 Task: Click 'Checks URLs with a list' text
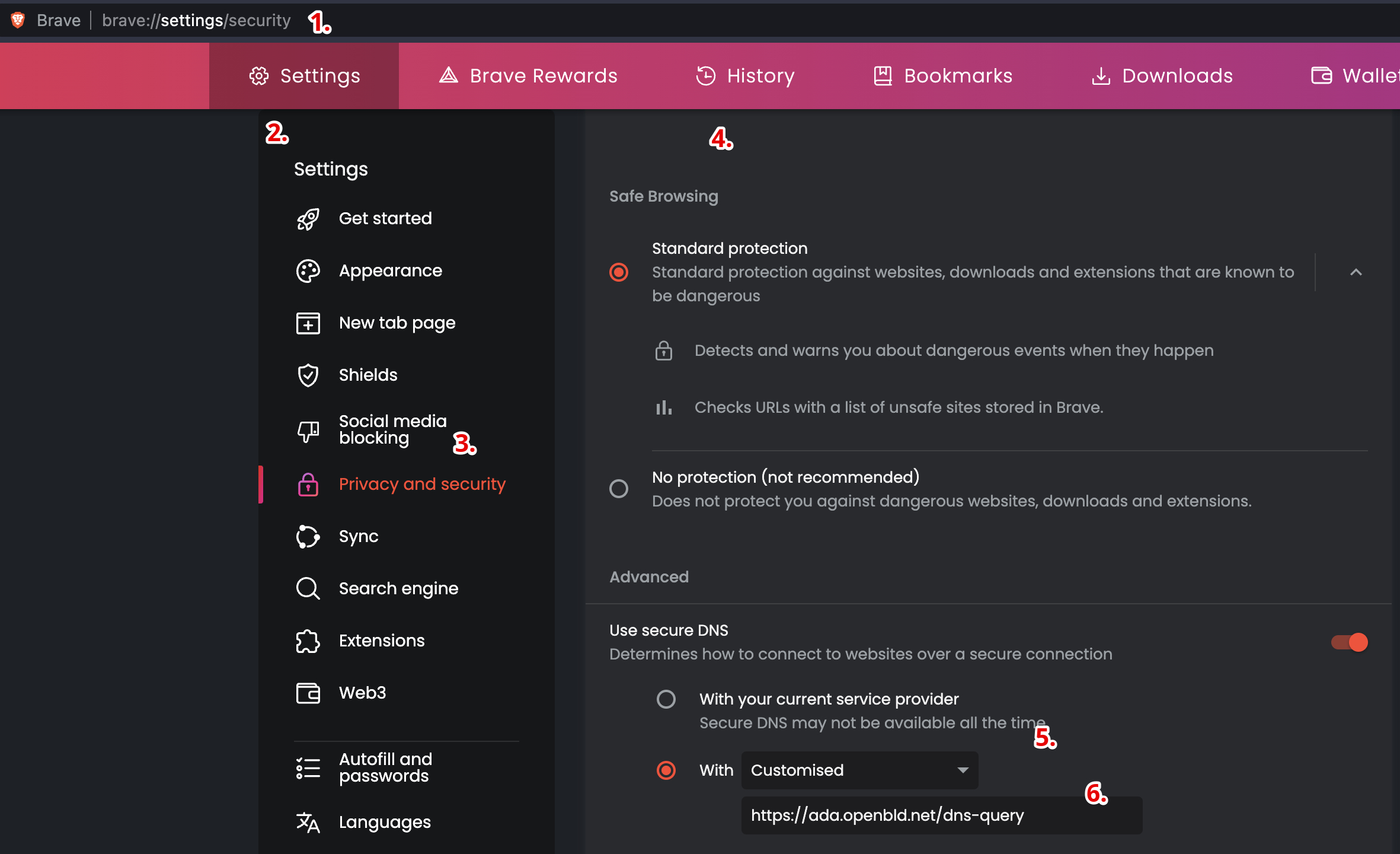pos(899,407)
